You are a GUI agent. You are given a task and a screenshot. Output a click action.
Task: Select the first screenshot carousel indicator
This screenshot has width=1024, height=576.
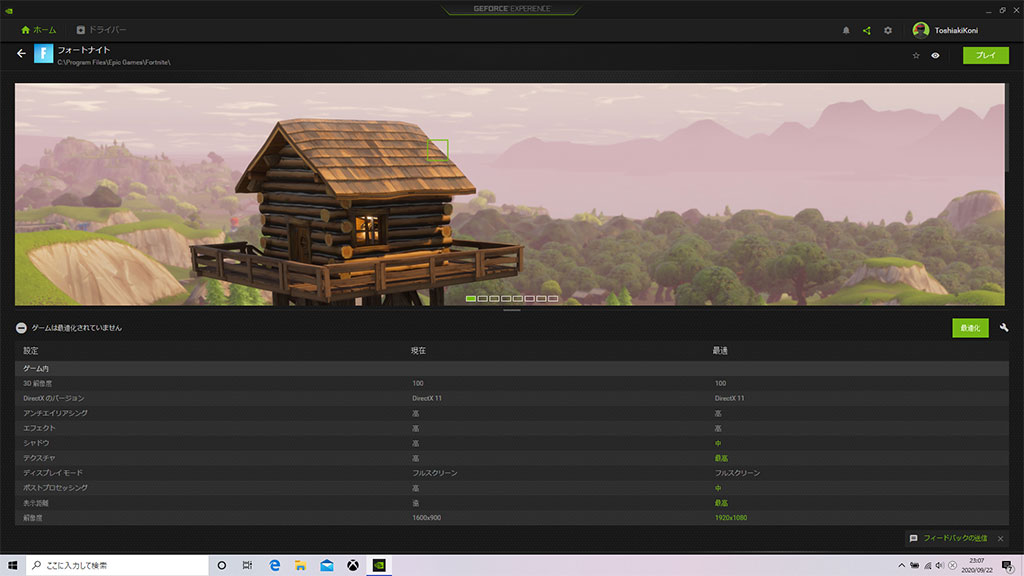tap(471, 298)
